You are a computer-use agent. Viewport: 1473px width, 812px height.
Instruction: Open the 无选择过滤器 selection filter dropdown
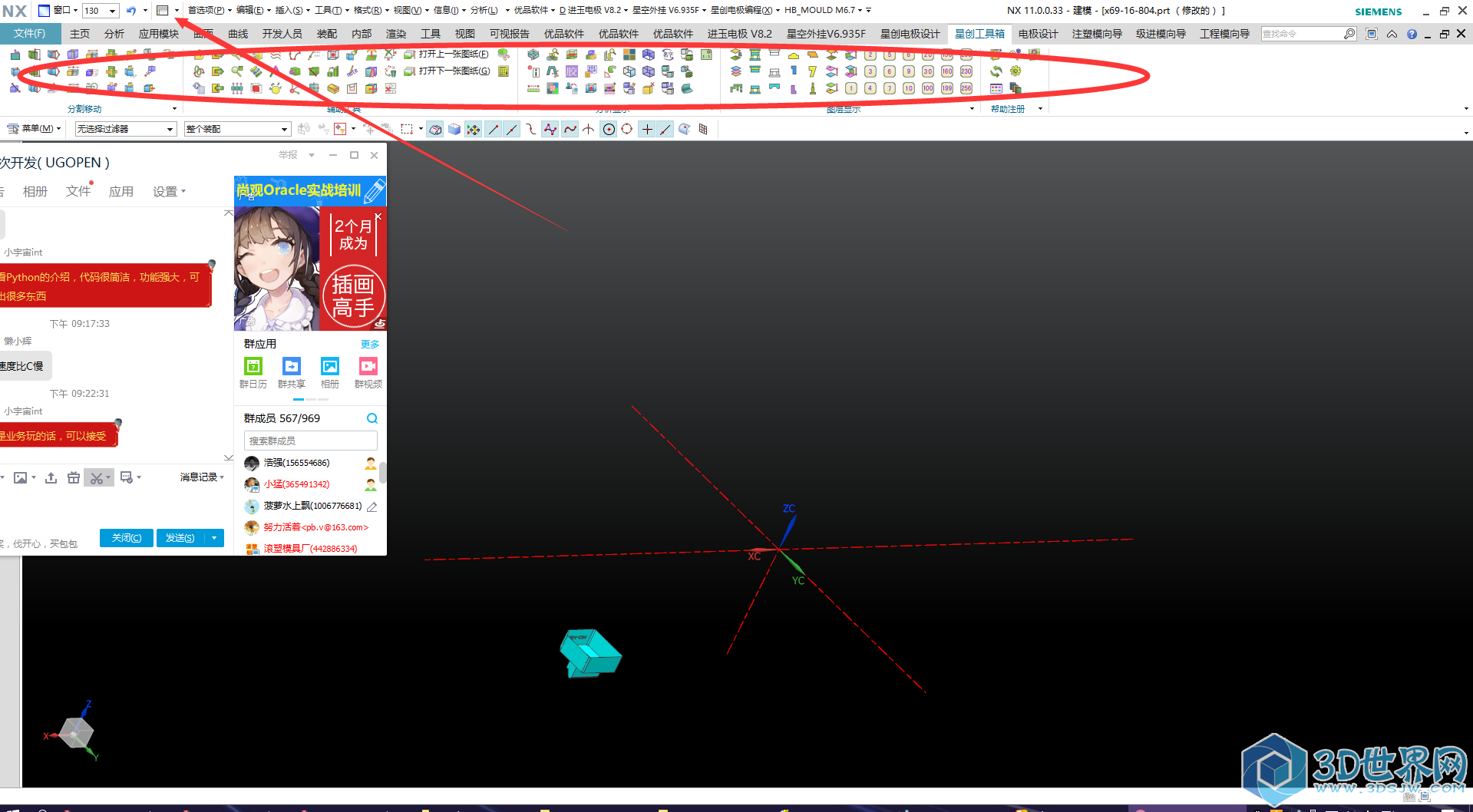coord(125,129)
